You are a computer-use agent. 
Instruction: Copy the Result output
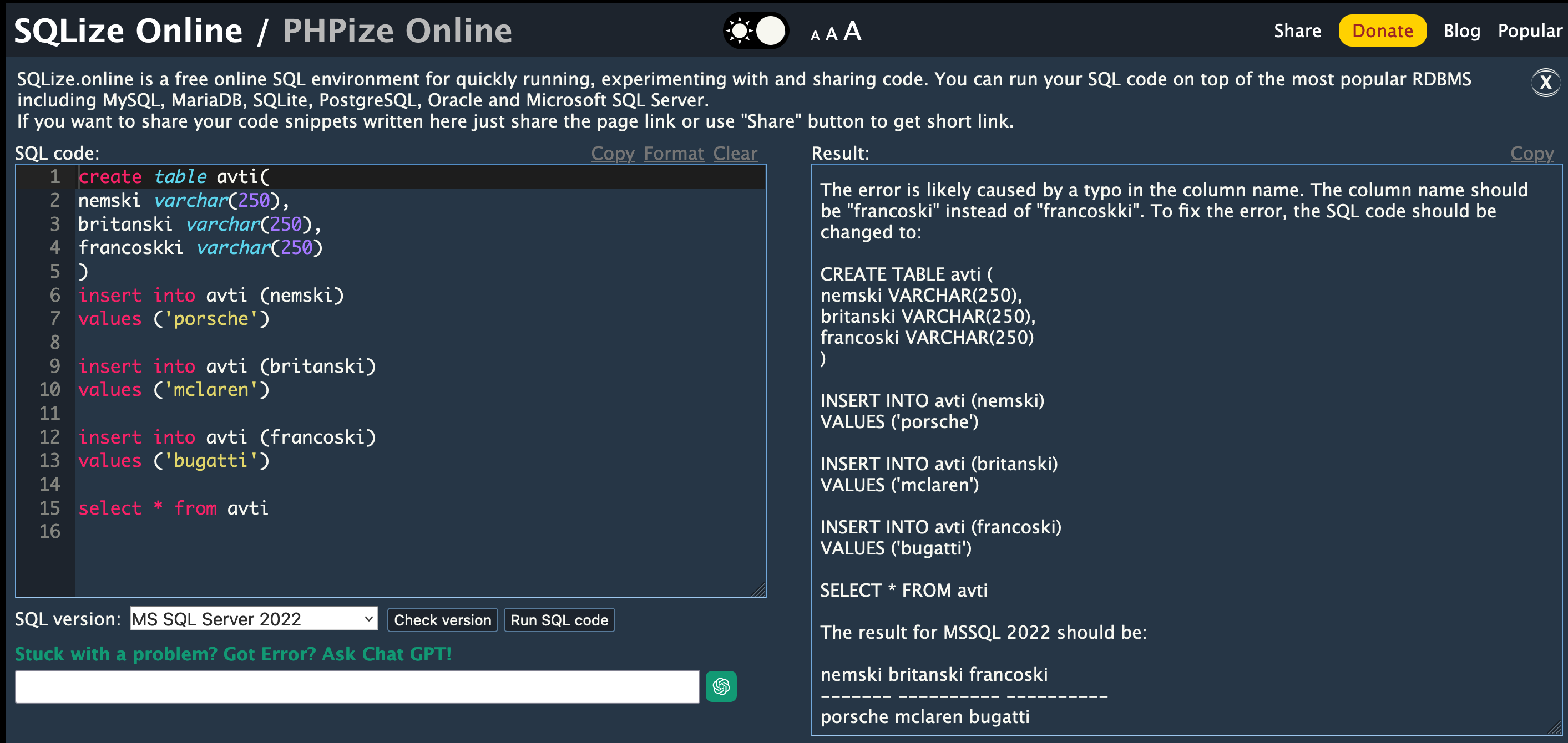click(x=1531, y=154)
